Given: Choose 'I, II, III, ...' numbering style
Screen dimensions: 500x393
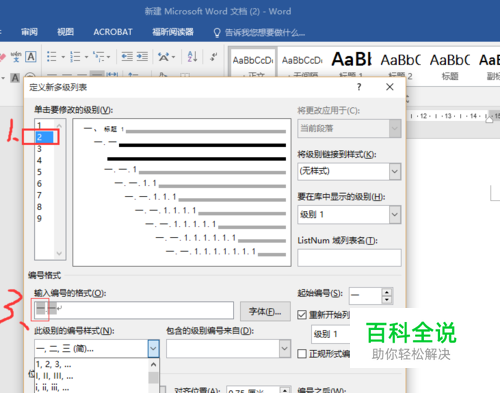Looking at the screenshot, I should 91,376.
